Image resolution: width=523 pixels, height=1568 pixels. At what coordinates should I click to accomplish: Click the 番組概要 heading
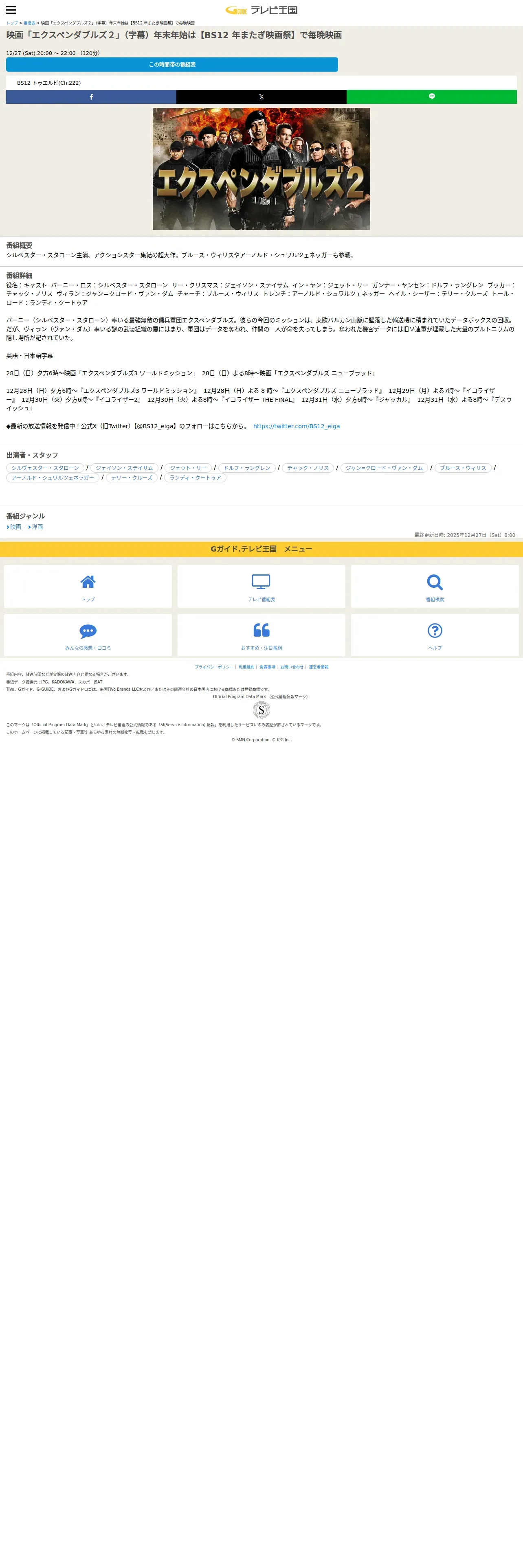tap(19, 246)
